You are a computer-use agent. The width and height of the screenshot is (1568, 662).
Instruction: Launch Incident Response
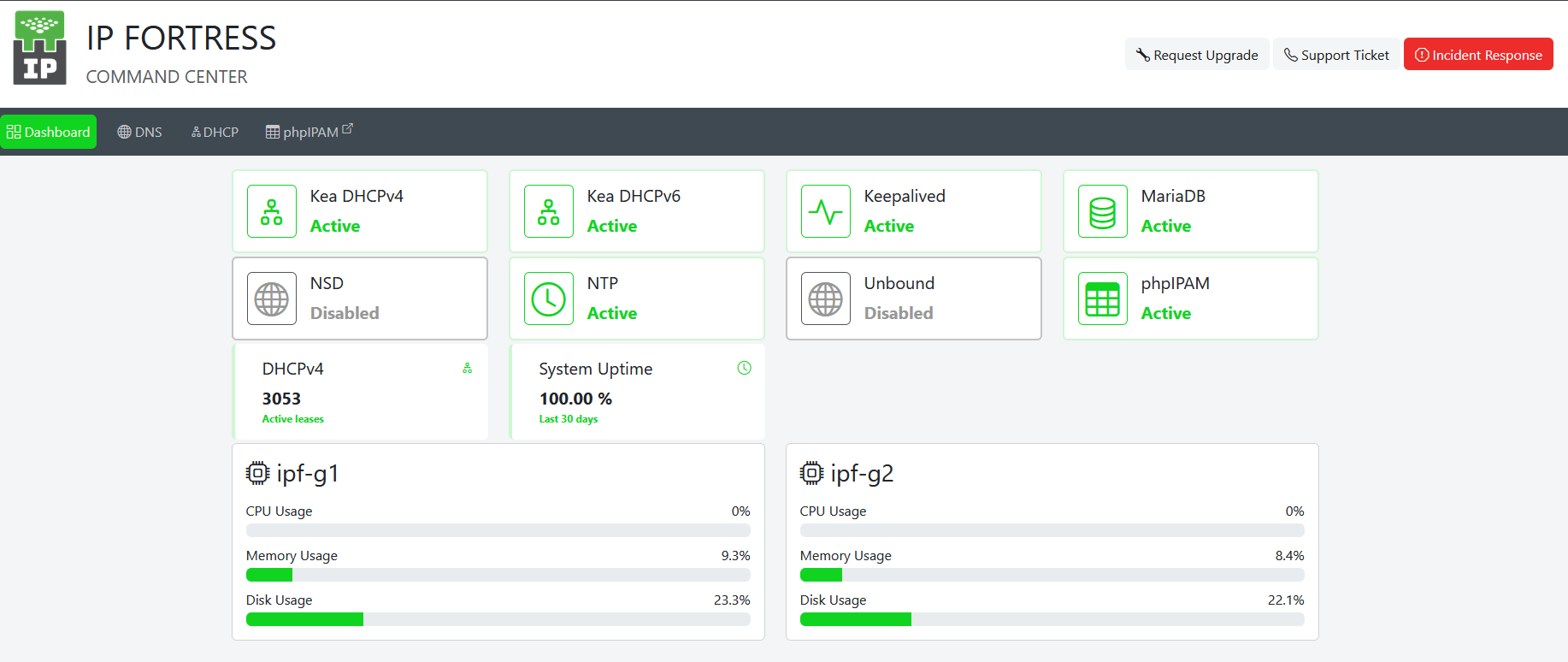1478,55
